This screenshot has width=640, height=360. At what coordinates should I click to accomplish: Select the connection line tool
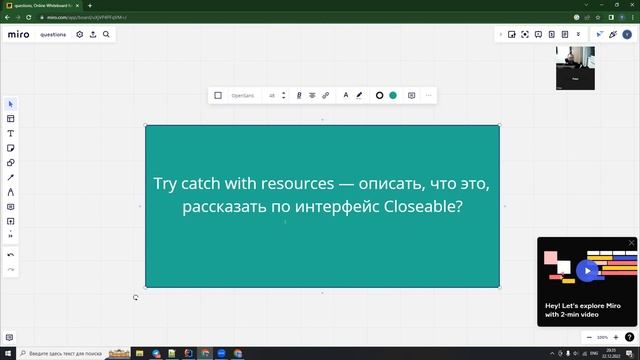11,178
